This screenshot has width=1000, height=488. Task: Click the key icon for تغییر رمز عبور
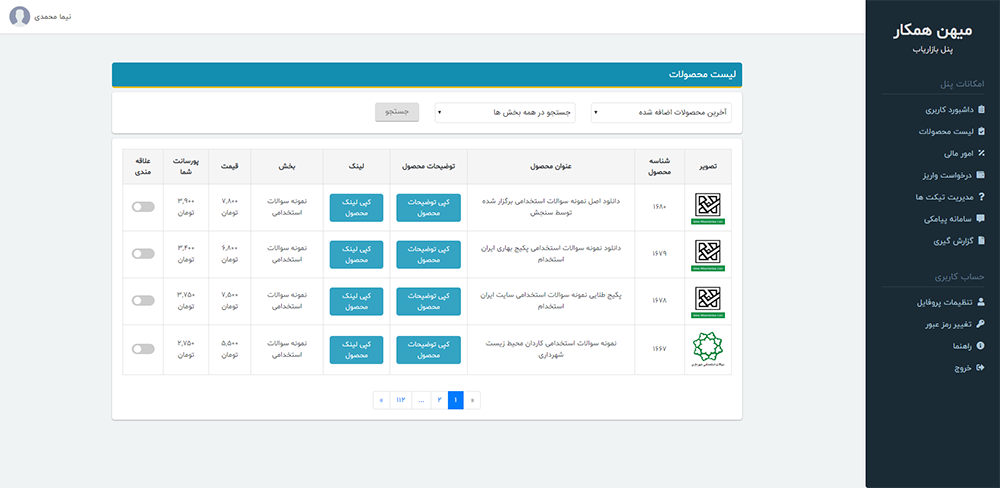981,324
